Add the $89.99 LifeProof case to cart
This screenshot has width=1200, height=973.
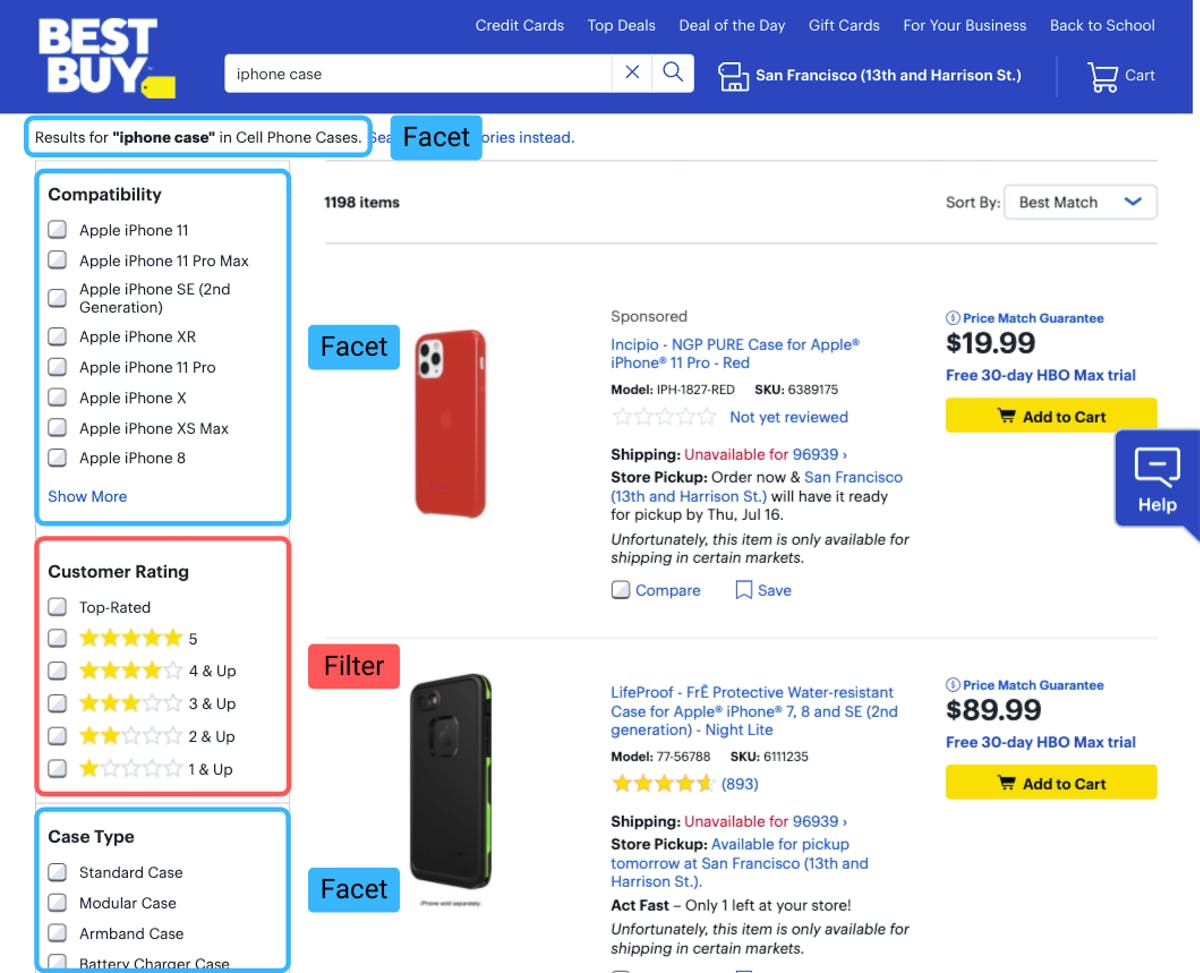(1051, 783)
